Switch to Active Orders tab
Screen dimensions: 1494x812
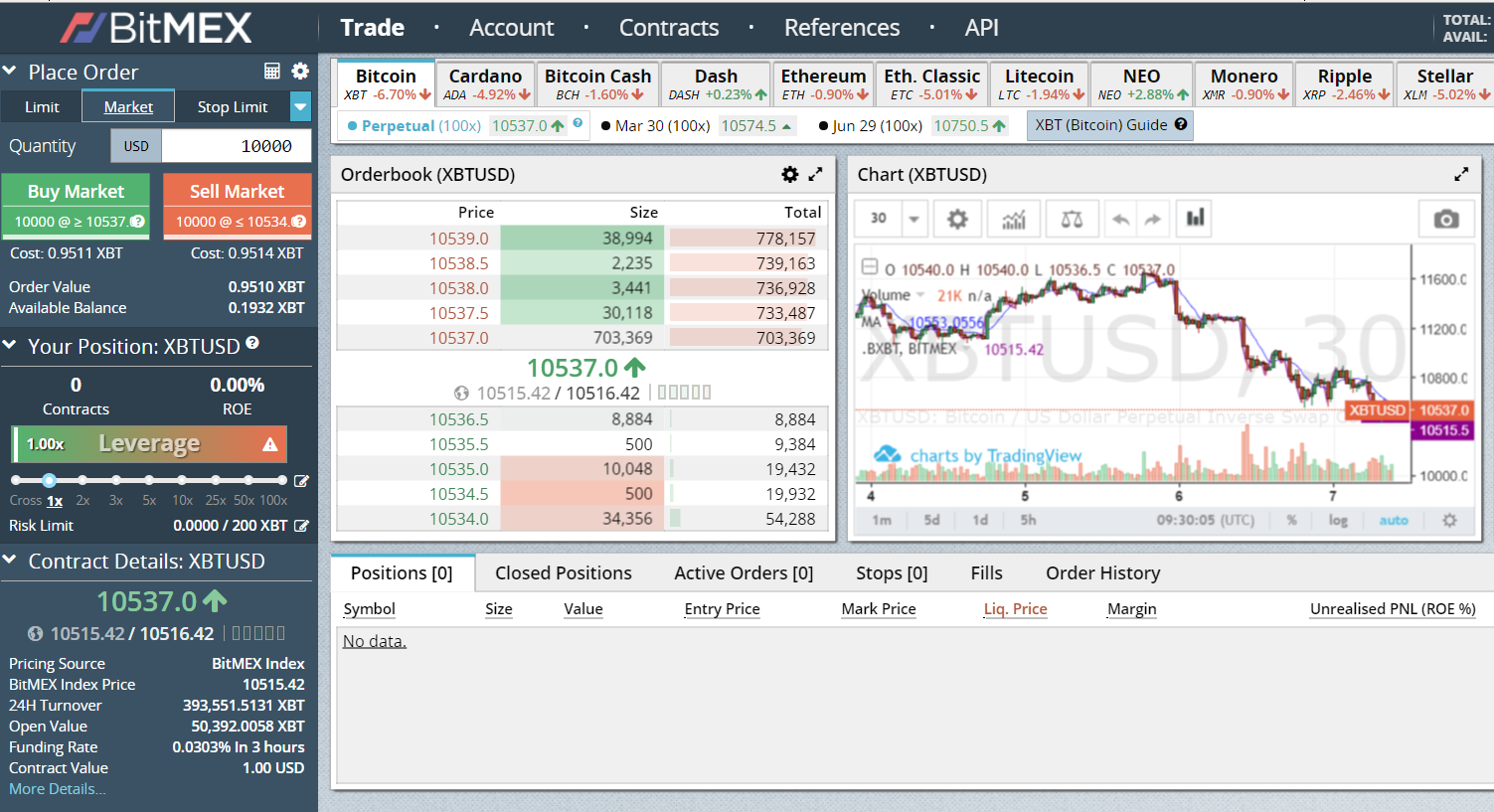coord(744,572)
